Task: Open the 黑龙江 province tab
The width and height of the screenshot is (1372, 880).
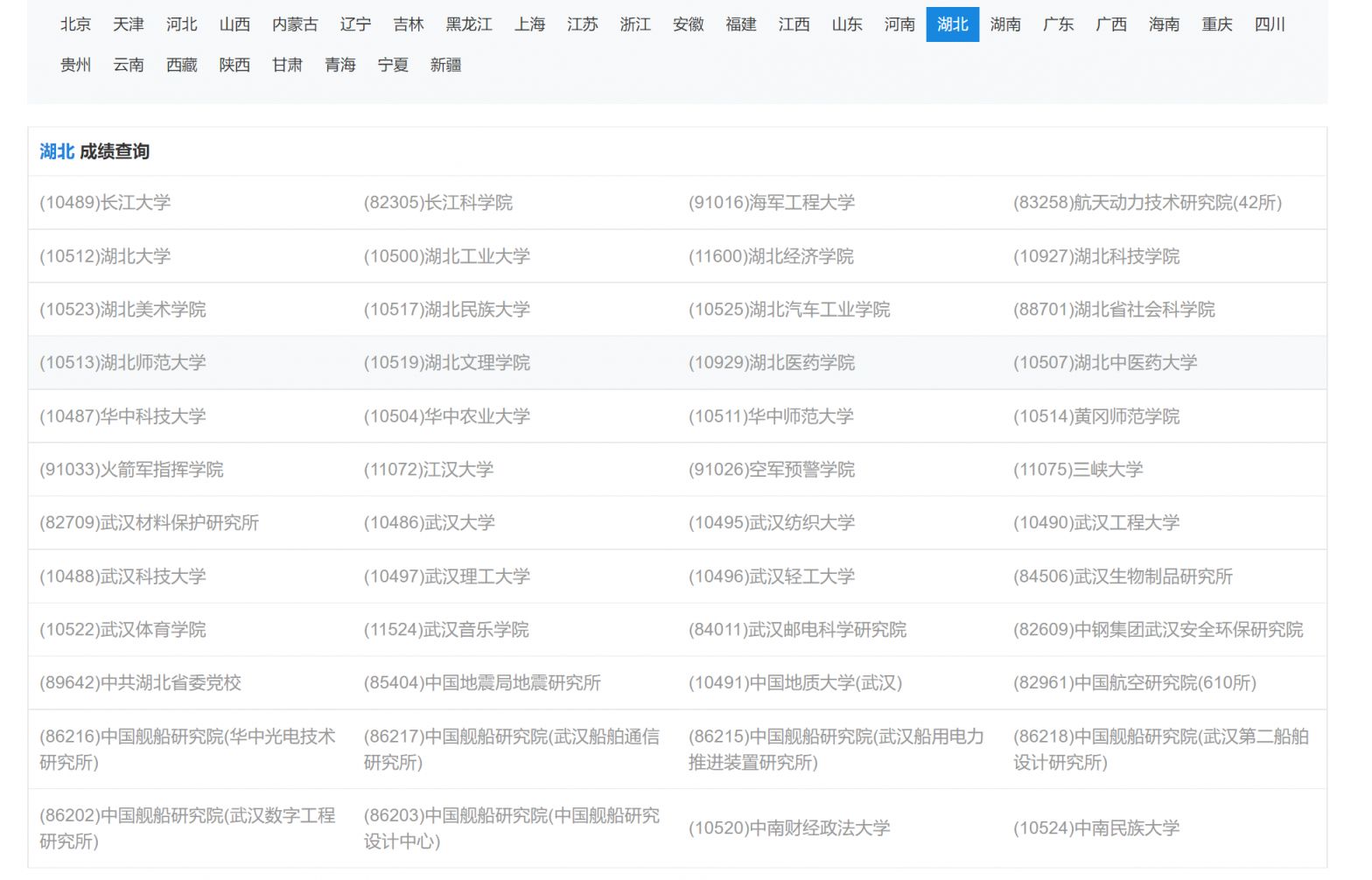Action: (469, 24)
